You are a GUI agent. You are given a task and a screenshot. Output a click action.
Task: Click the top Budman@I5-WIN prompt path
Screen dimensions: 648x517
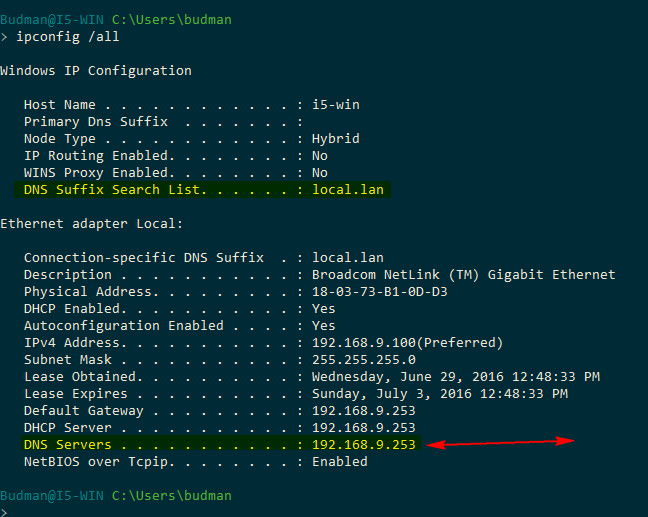[x=116, y=19]
